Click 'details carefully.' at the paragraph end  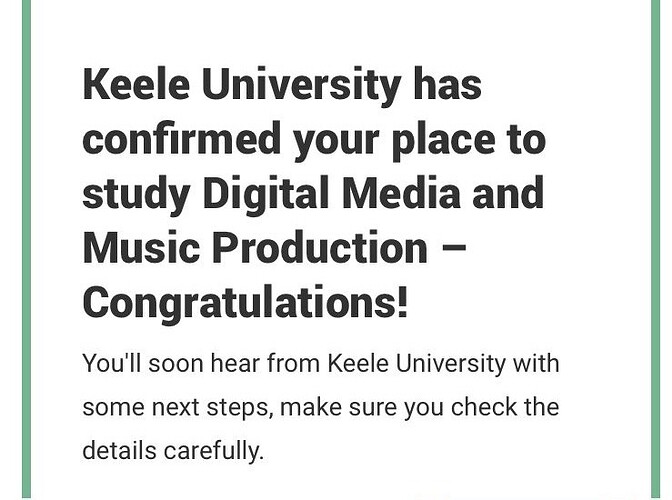point(173,451)
